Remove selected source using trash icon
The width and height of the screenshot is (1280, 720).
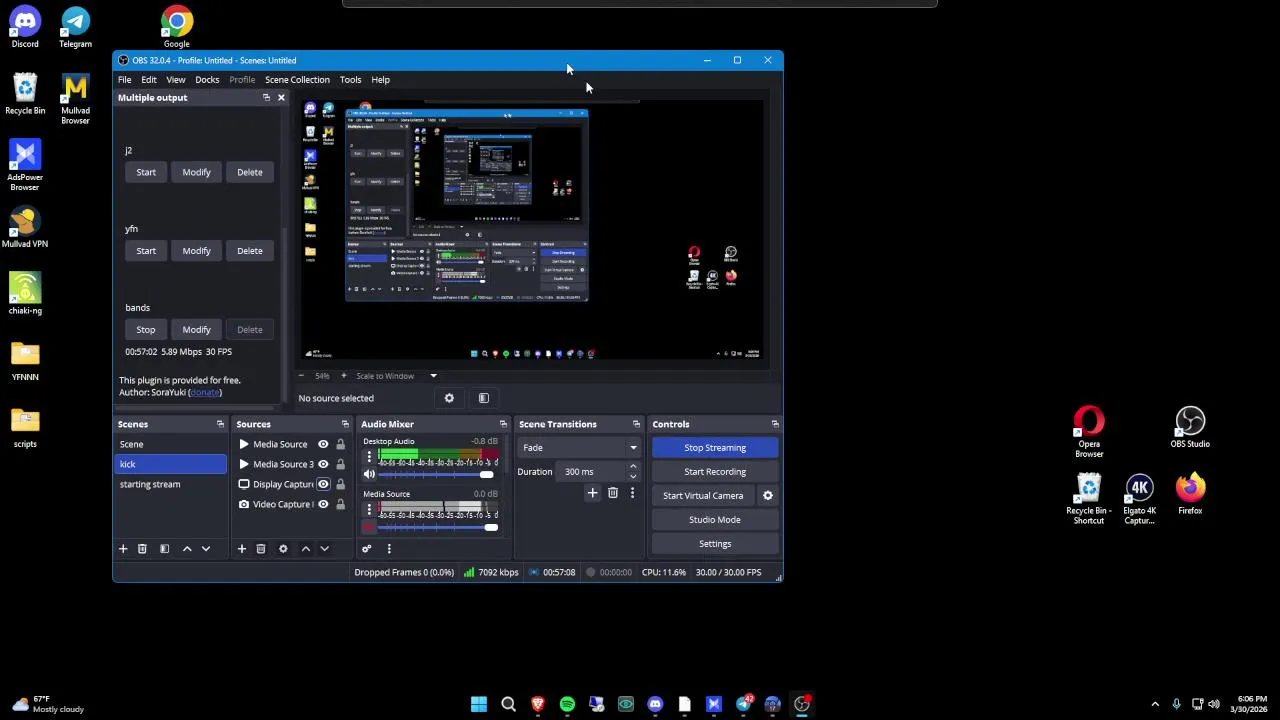click(261, 548)
